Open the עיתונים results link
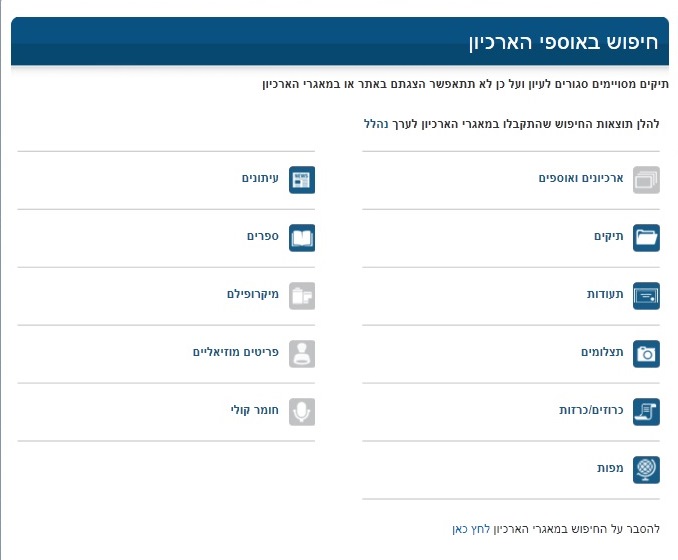678x560 pixels. (260, 179)
